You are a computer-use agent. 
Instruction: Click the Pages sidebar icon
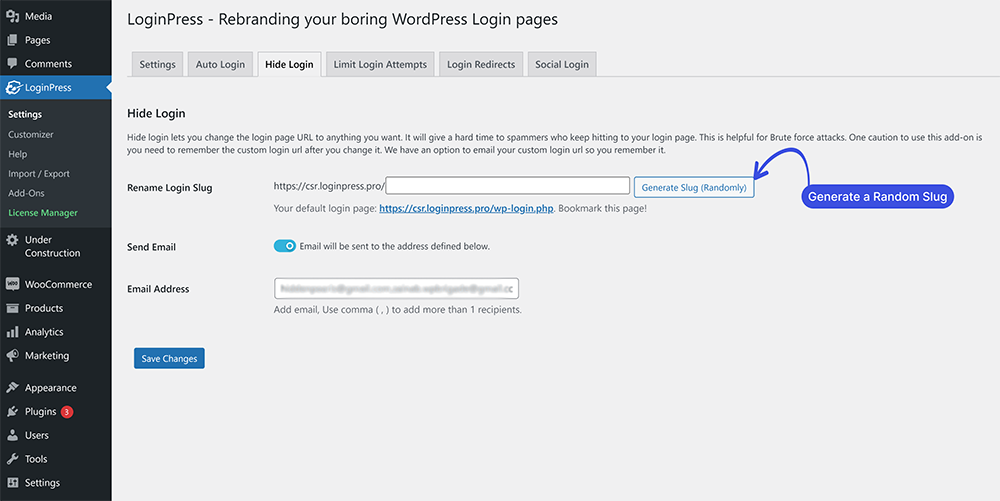(x=12, y=40)
